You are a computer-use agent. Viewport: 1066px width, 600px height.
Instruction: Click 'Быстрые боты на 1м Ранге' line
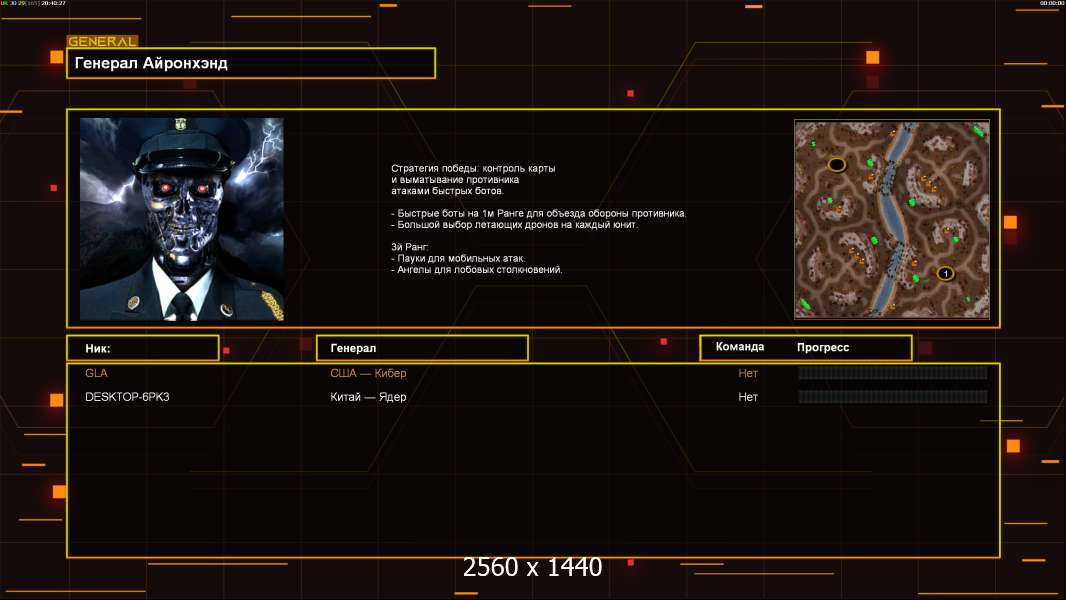tap(539, 213)
